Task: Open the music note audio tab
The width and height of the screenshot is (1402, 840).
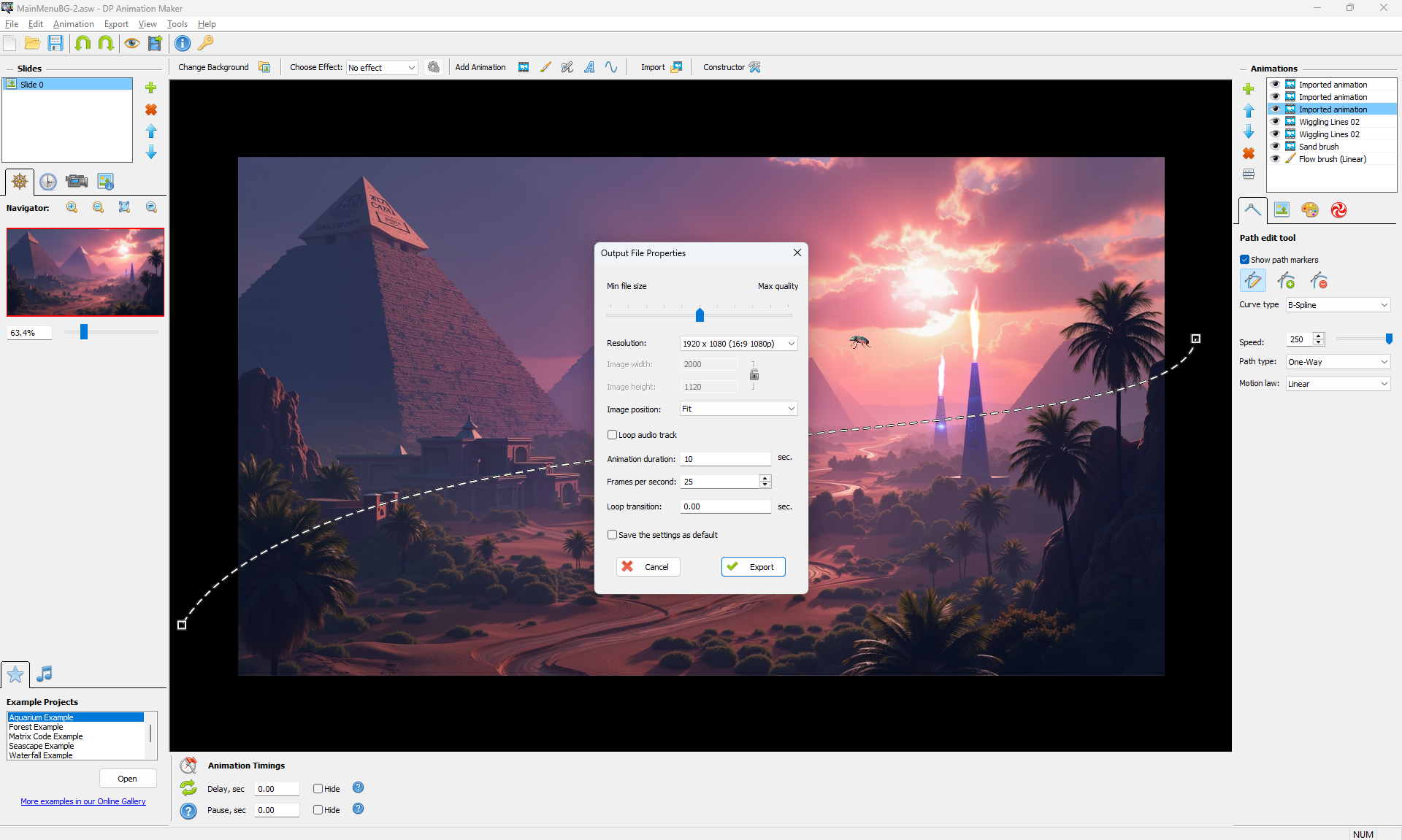Action: click(x=45, y=674)
